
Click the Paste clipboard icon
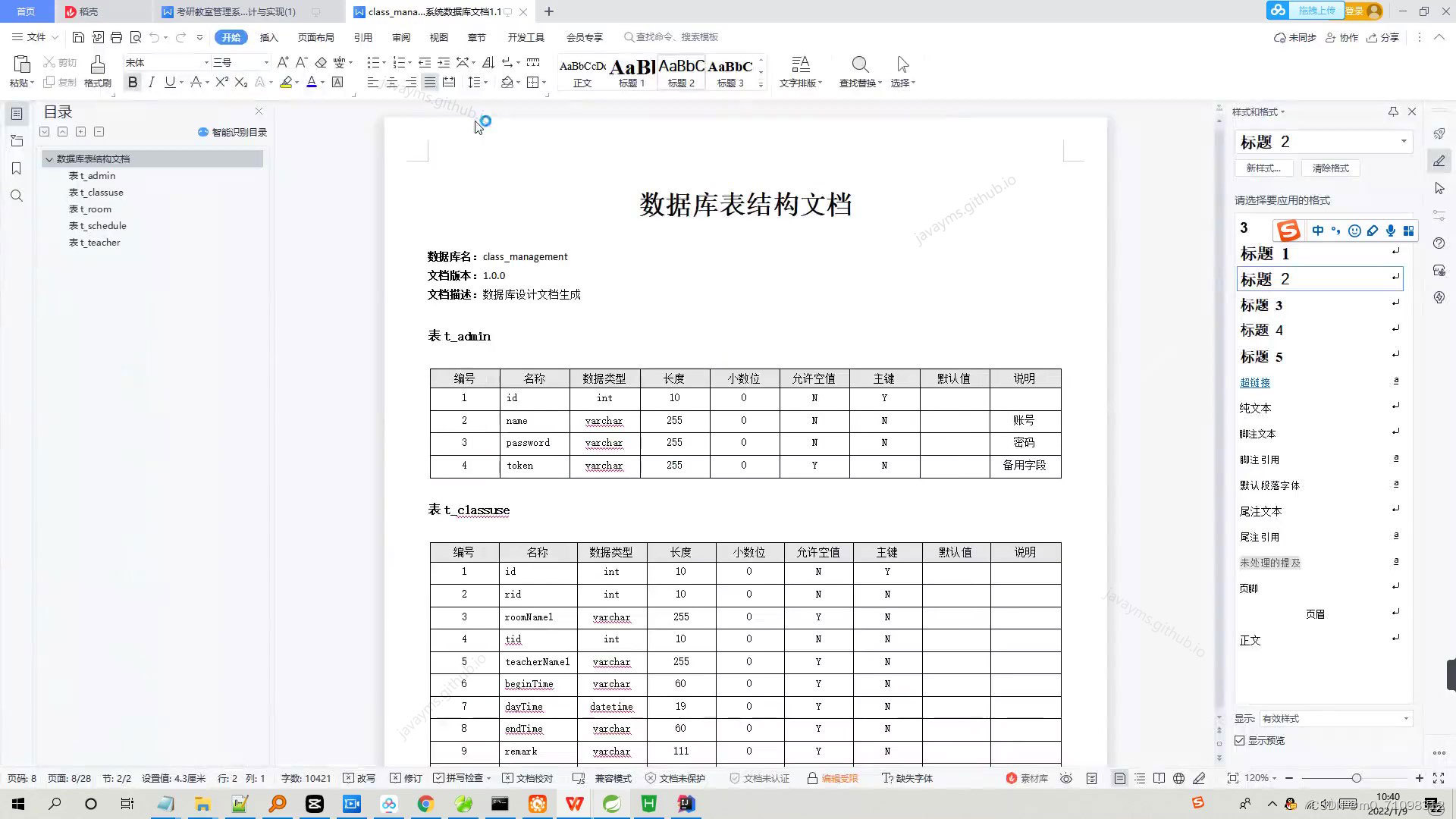point(21,64)
